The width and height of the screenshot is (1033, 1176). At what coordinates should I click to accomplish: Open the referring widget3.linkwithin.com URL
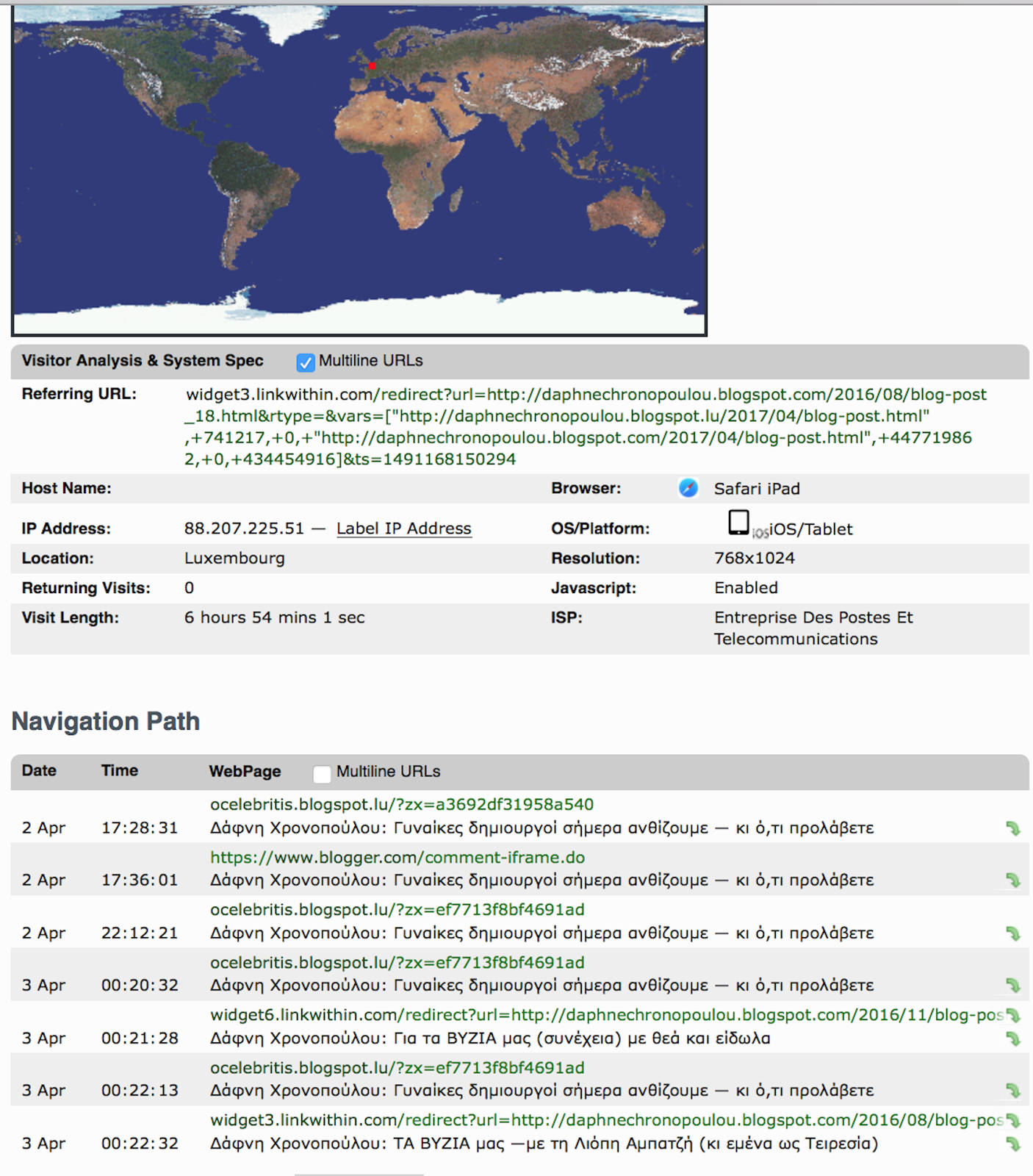point(586,426)
